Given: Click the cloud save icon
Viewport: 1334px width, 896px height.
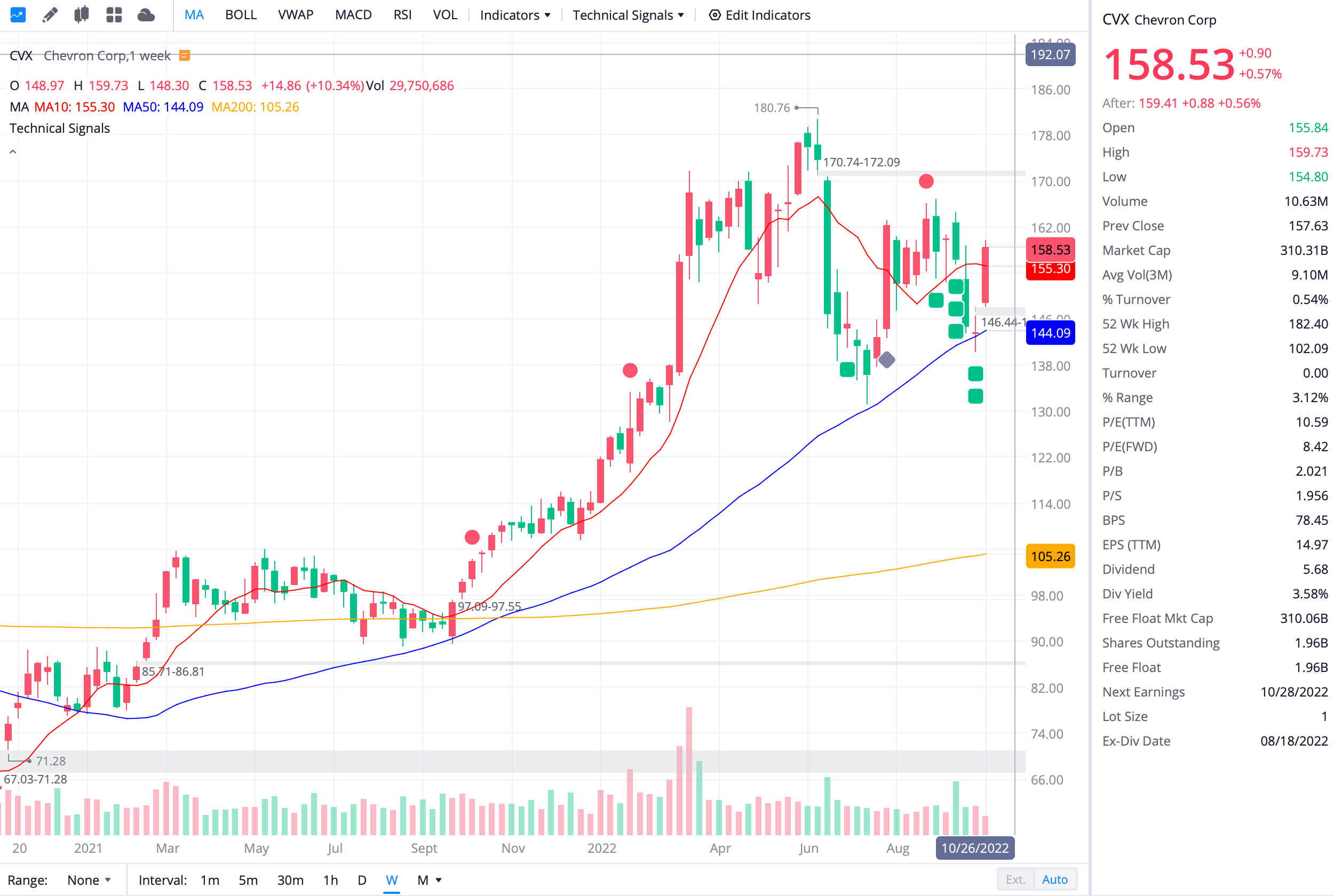Looking at the screenshot, I should 146,15.
